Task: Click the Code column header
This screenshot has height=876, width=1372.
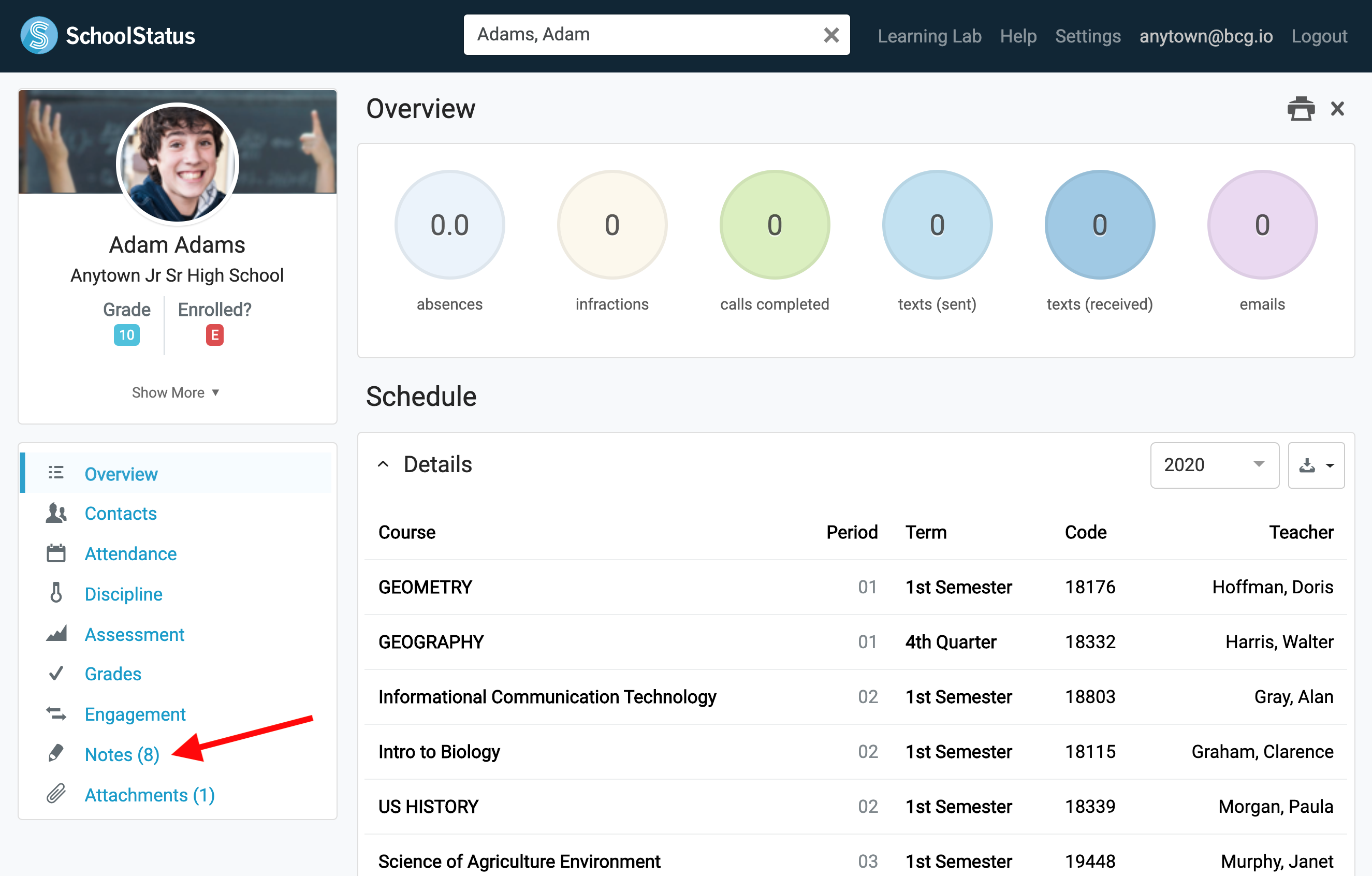Action: pyautogui.click(x=1085, y=532)
